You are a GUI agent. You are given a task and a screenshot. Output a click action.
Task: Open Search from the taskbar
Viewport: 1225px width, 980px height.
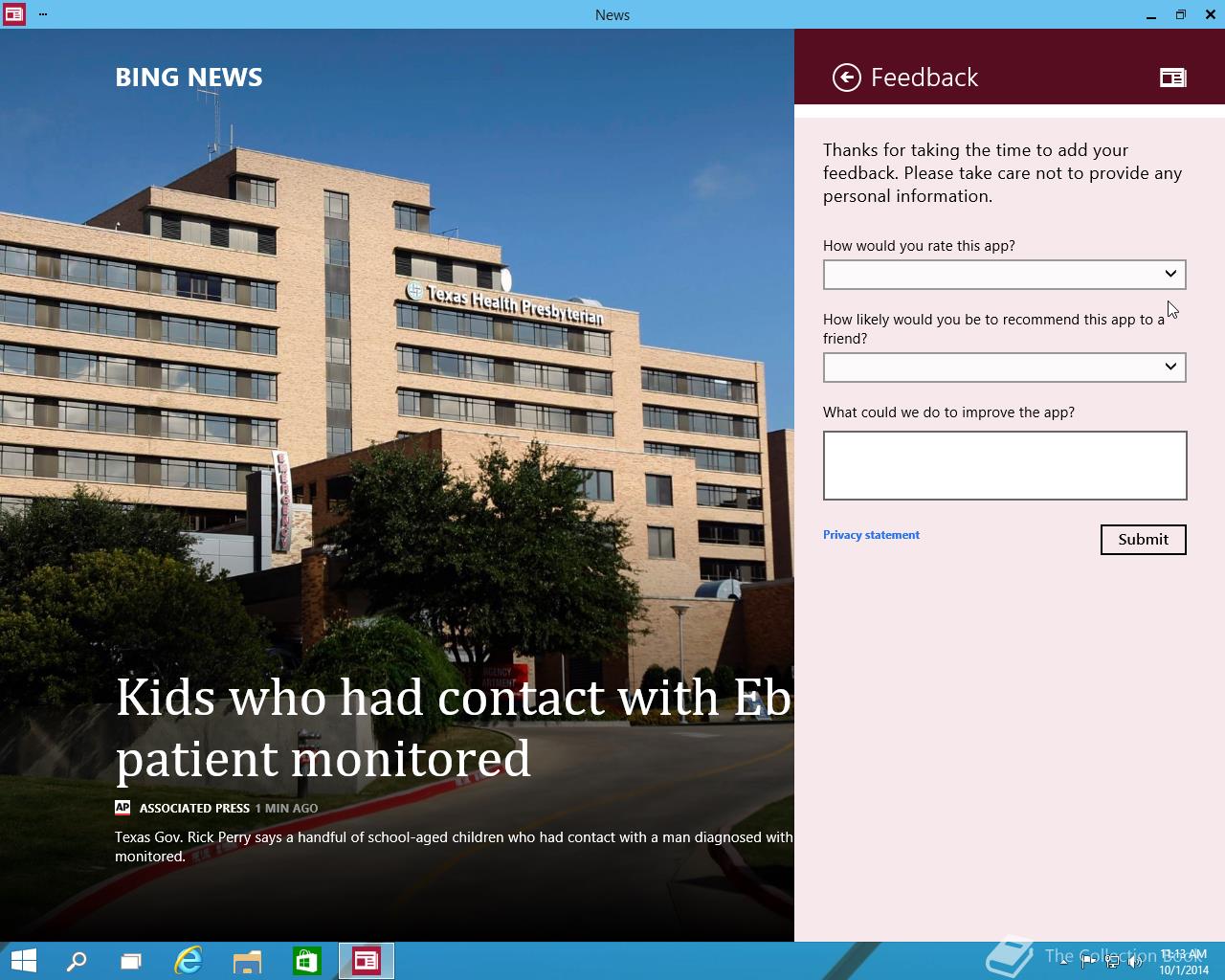click(x=76, y=961)
